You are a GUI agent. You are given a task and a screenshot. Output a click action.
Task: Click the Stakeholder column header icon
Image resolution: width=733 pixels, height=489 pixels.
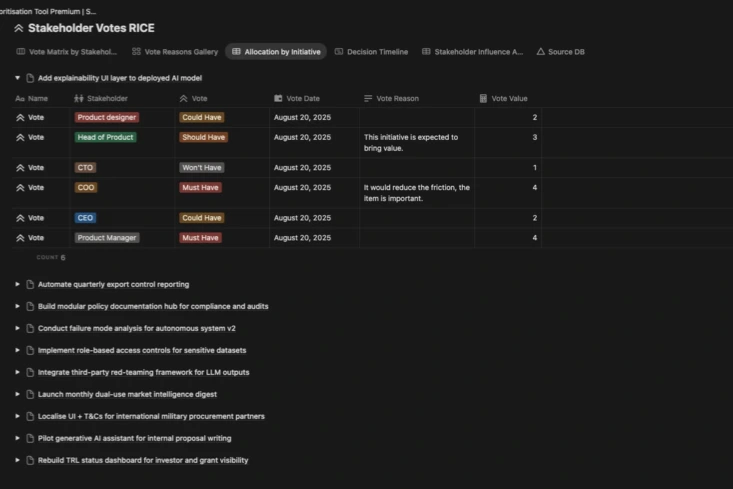click(x=79, y=99)
